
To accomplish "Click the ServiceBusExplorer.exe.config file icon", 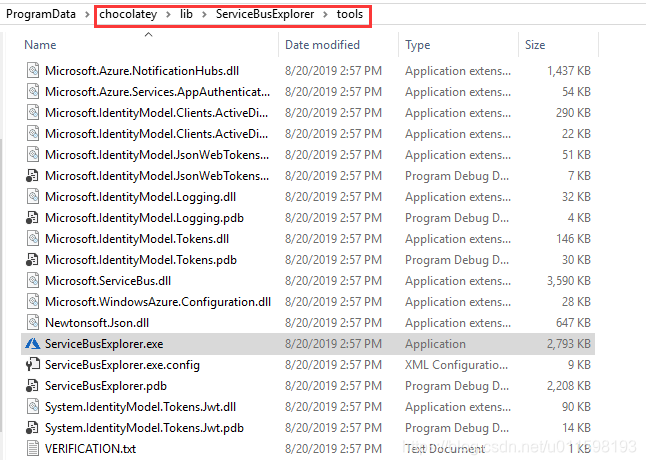I will (33, 365).
